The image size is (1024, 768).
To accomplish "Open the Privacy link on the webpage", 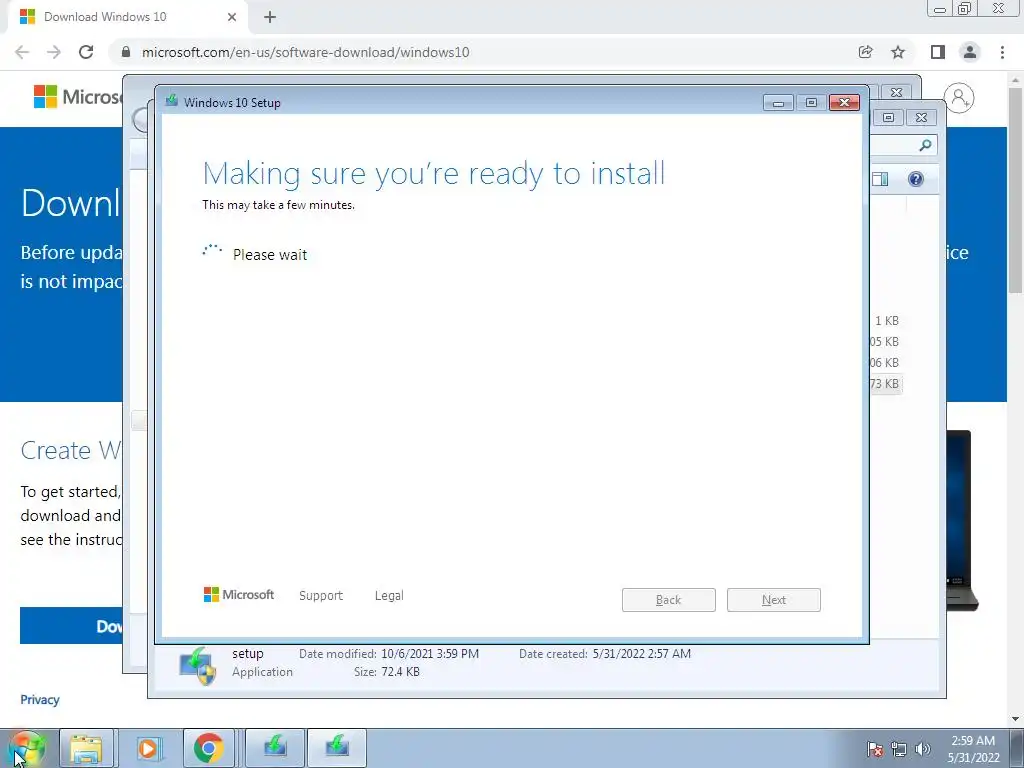I will click(x=40, y=699).
